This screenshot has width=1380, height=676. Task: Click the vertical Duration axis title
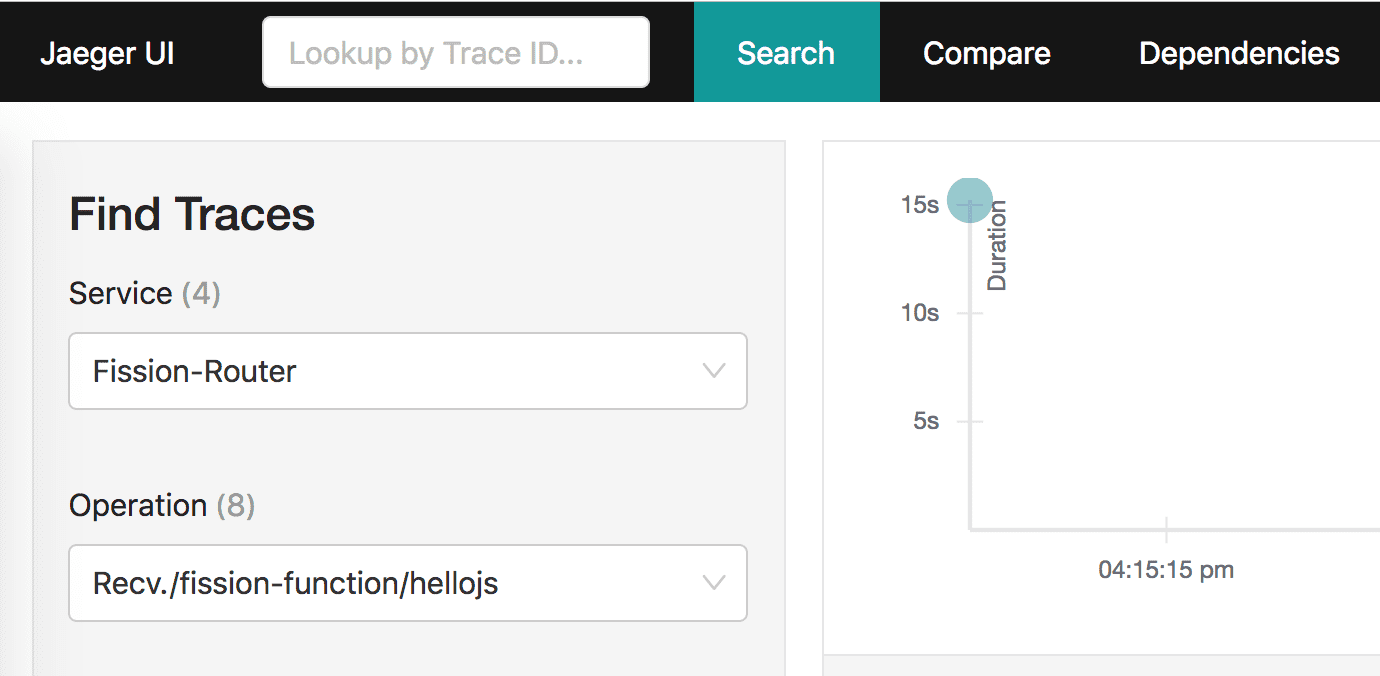click(997, 245)
